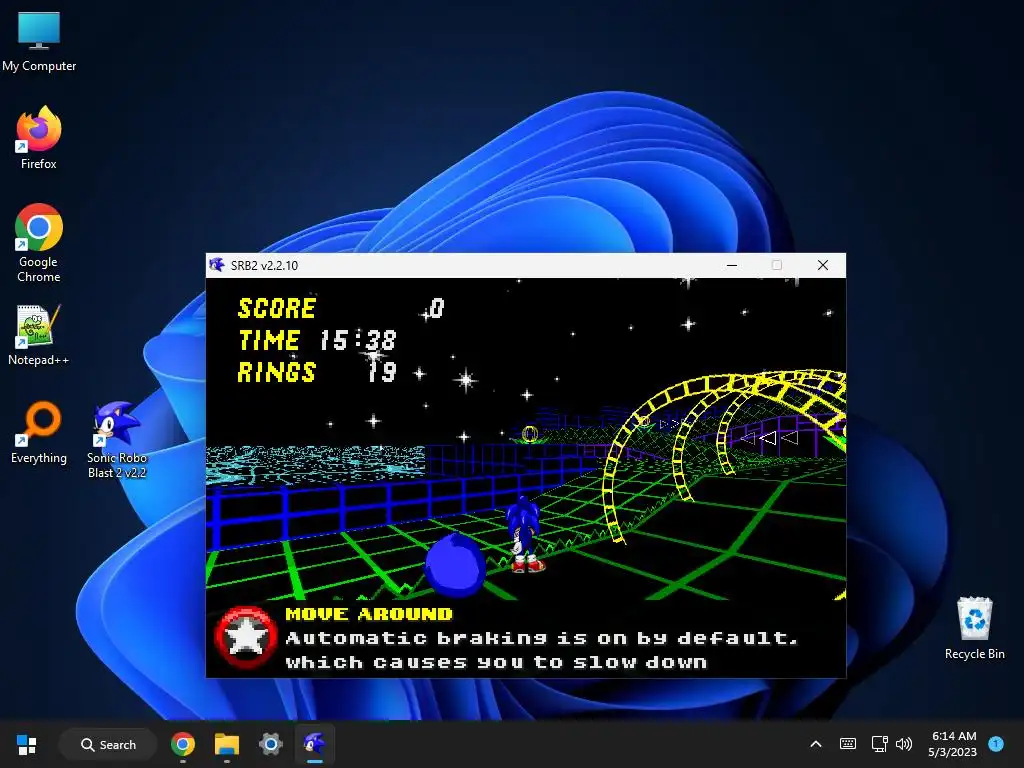
Task: Open the volume speaker tray icon
Action: coord(904,744)
